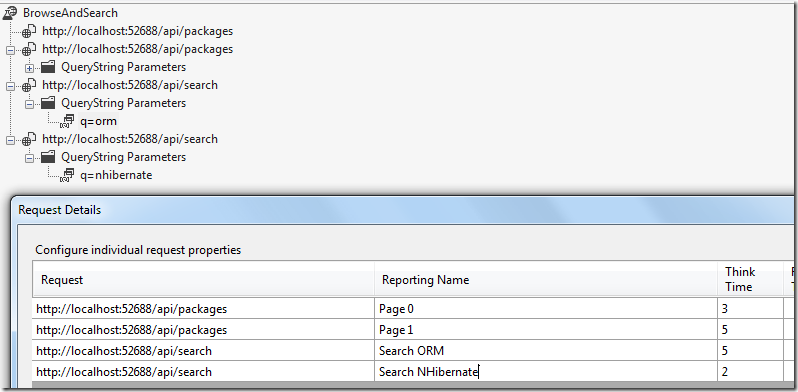
Task: Select the api/packages request label with QueryString Parameters
Action: click(137, 49)
